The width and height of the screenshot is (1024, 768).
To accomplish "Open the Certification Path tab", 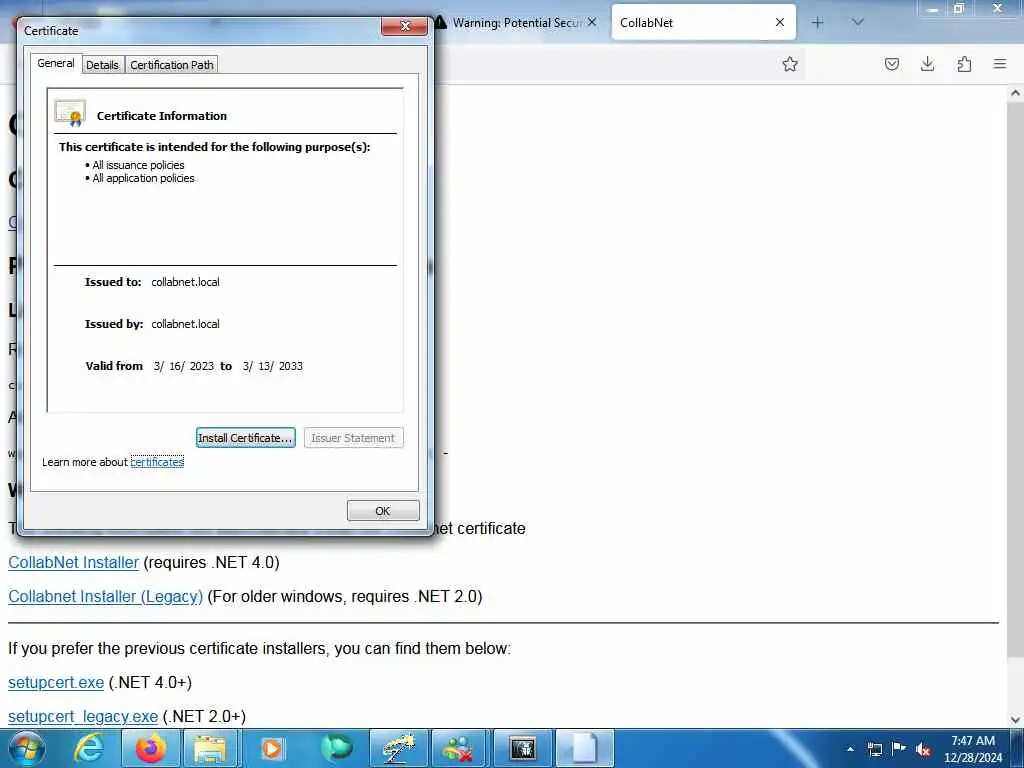I will [172, 65].
